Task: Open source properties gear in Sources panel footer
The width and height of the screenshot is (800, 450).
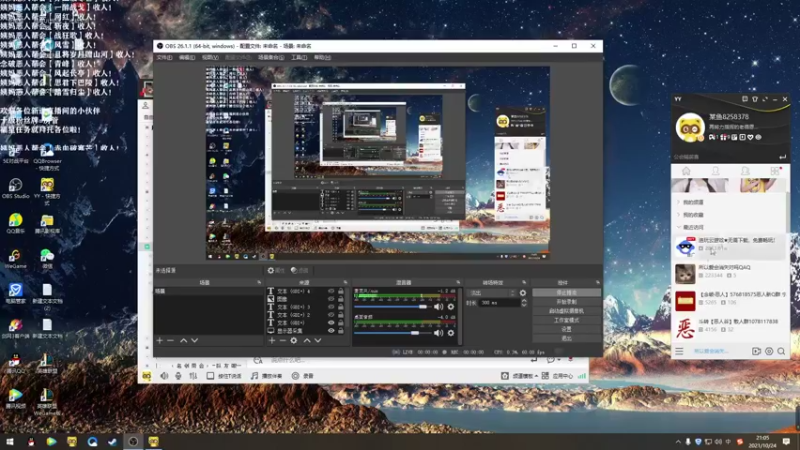Action: (294, 340)
